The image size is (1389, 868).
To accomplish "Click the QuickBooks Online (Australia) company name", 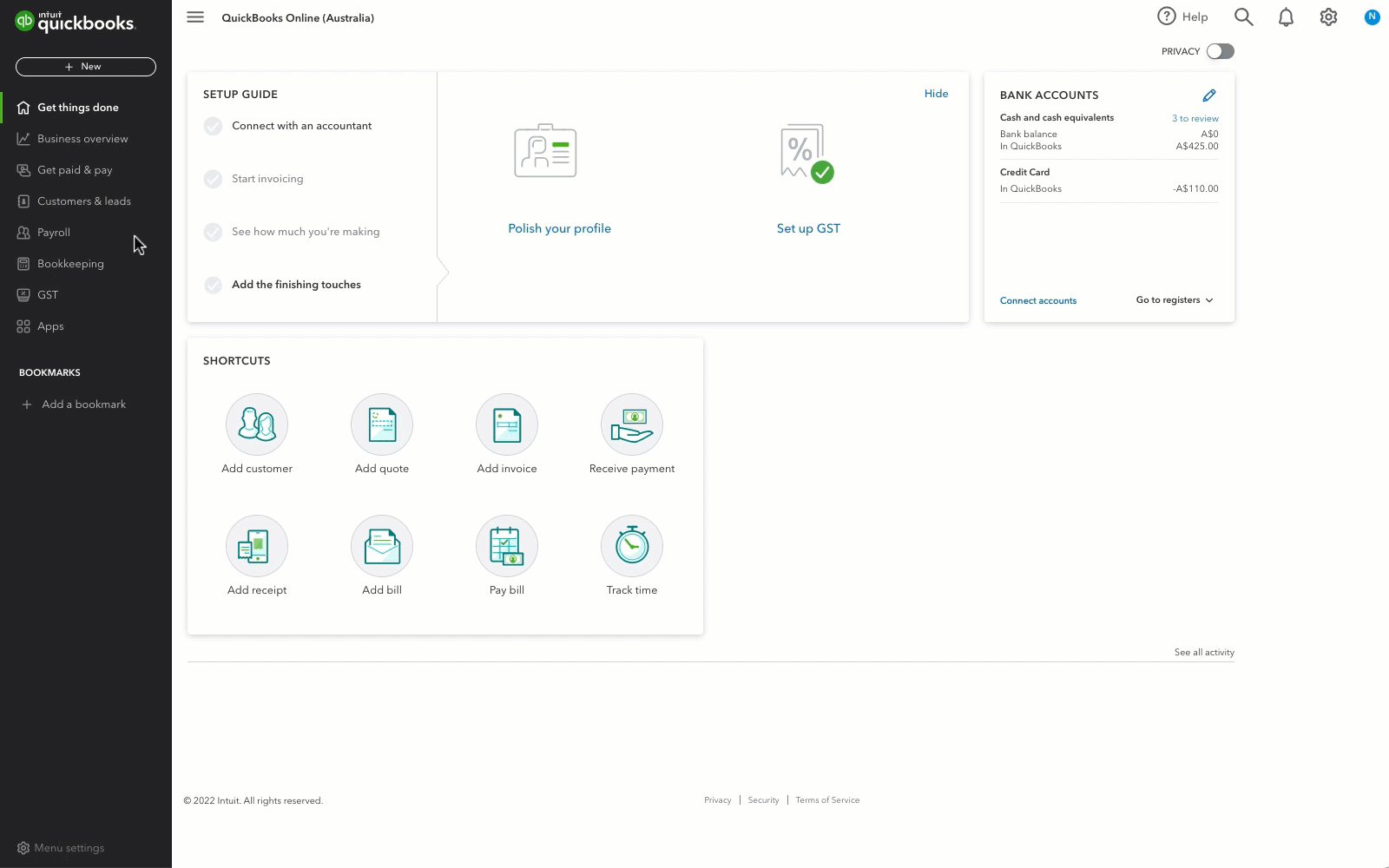I will point(298,17).
